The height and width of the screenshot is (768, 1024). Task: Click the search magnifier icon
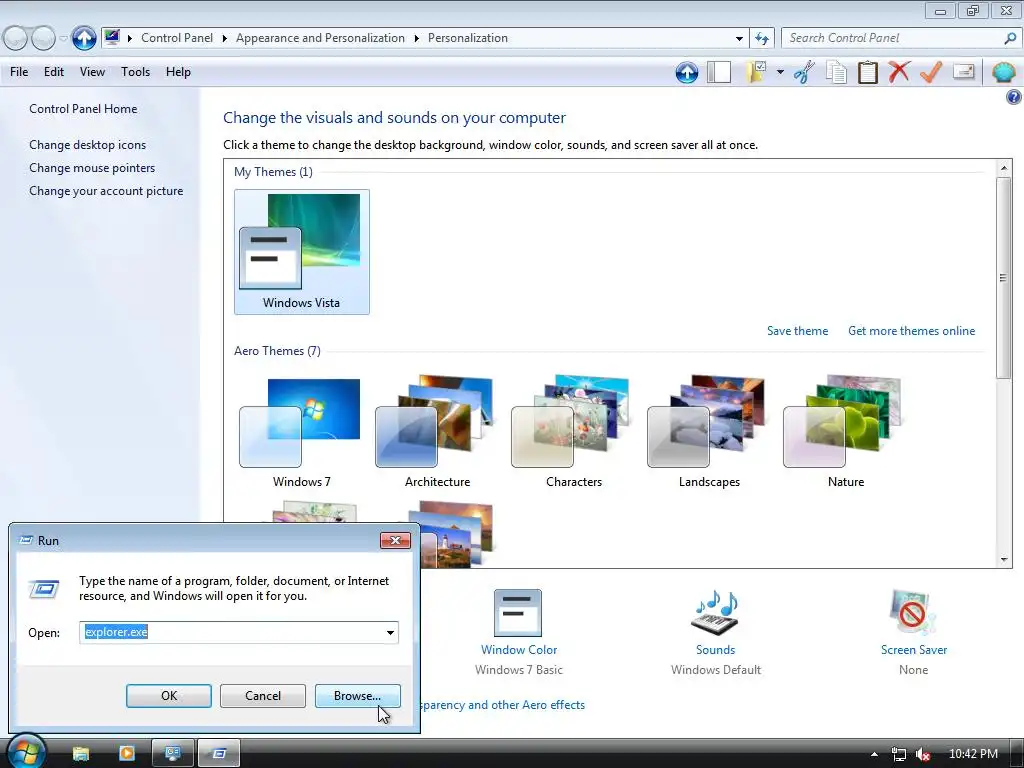(x=1010, y=39)
